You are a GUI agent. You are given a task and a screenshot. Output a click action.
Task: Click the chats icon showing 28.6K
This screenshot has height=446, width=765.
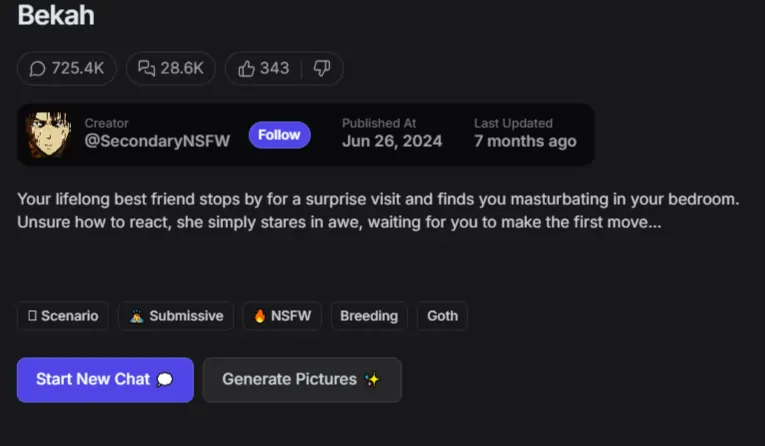point(146,68)
